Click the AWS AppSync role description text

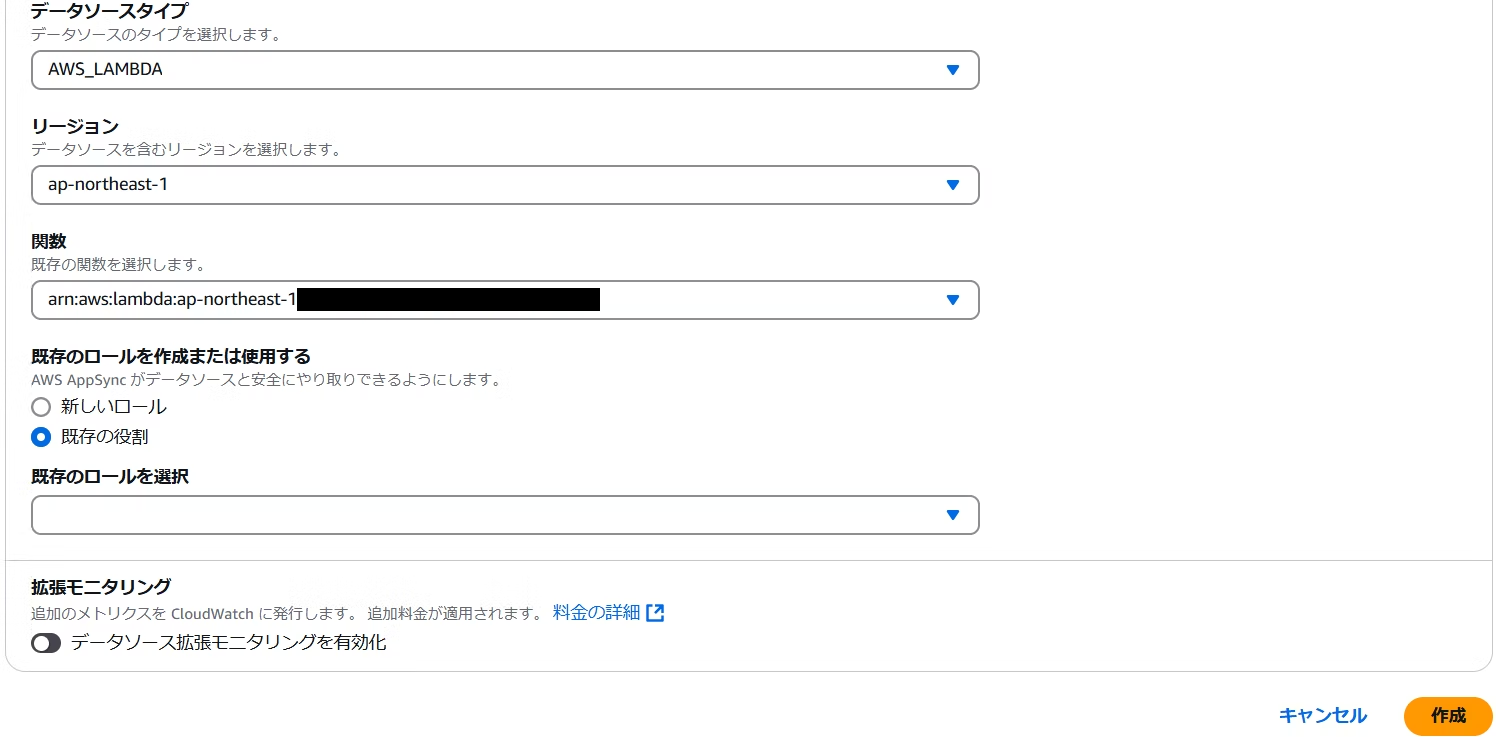266,380
